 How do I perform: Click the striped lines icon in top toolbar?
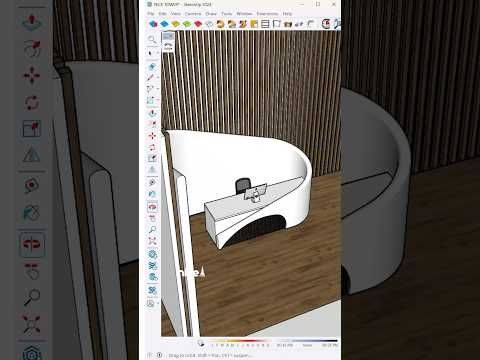(265, 24)
